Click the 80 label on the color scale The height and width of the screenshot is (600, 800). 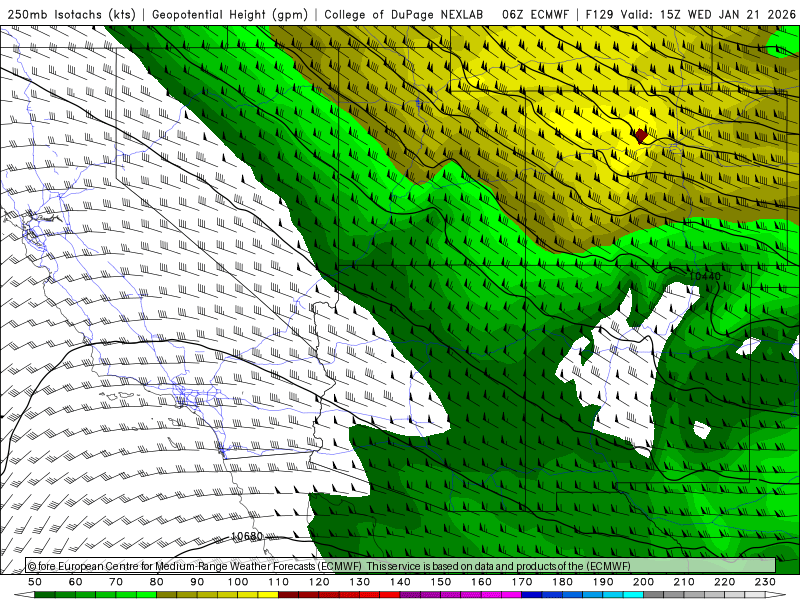pyautogui.click(x=157, y=582)
